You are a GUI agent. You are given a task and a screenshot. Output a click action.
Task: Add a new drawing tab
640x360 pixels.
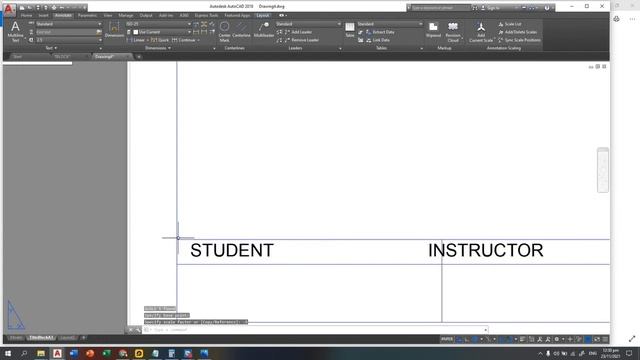coord(139,57)
